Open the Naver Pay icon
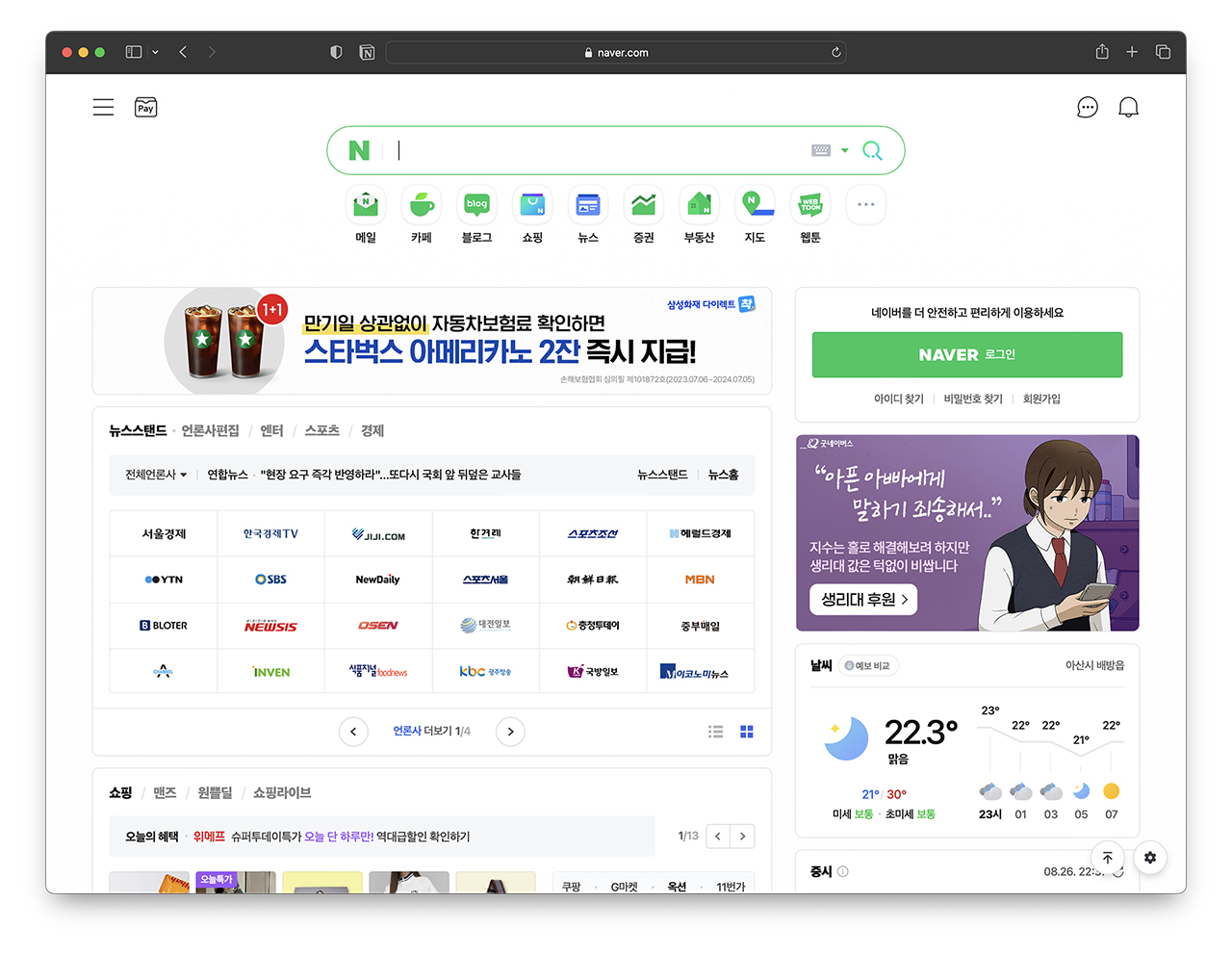The image size is (1232, 954). pos(145,107)
